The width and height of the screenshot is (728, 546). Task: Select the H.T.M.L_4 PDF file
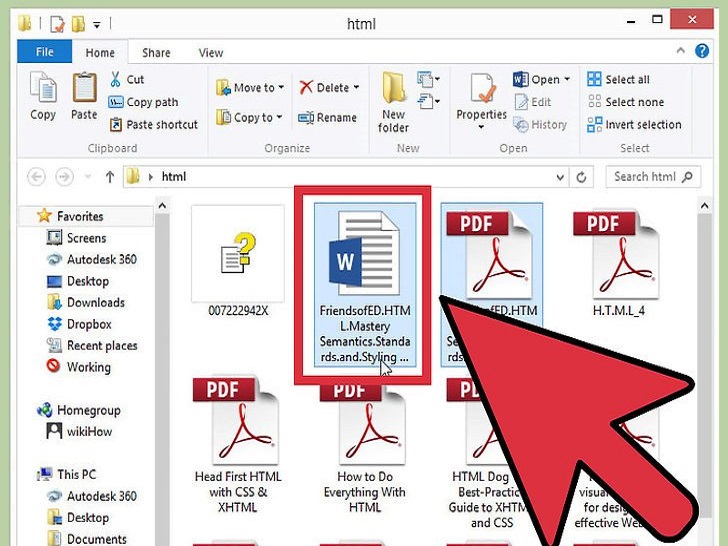click(x=618, y=262)
